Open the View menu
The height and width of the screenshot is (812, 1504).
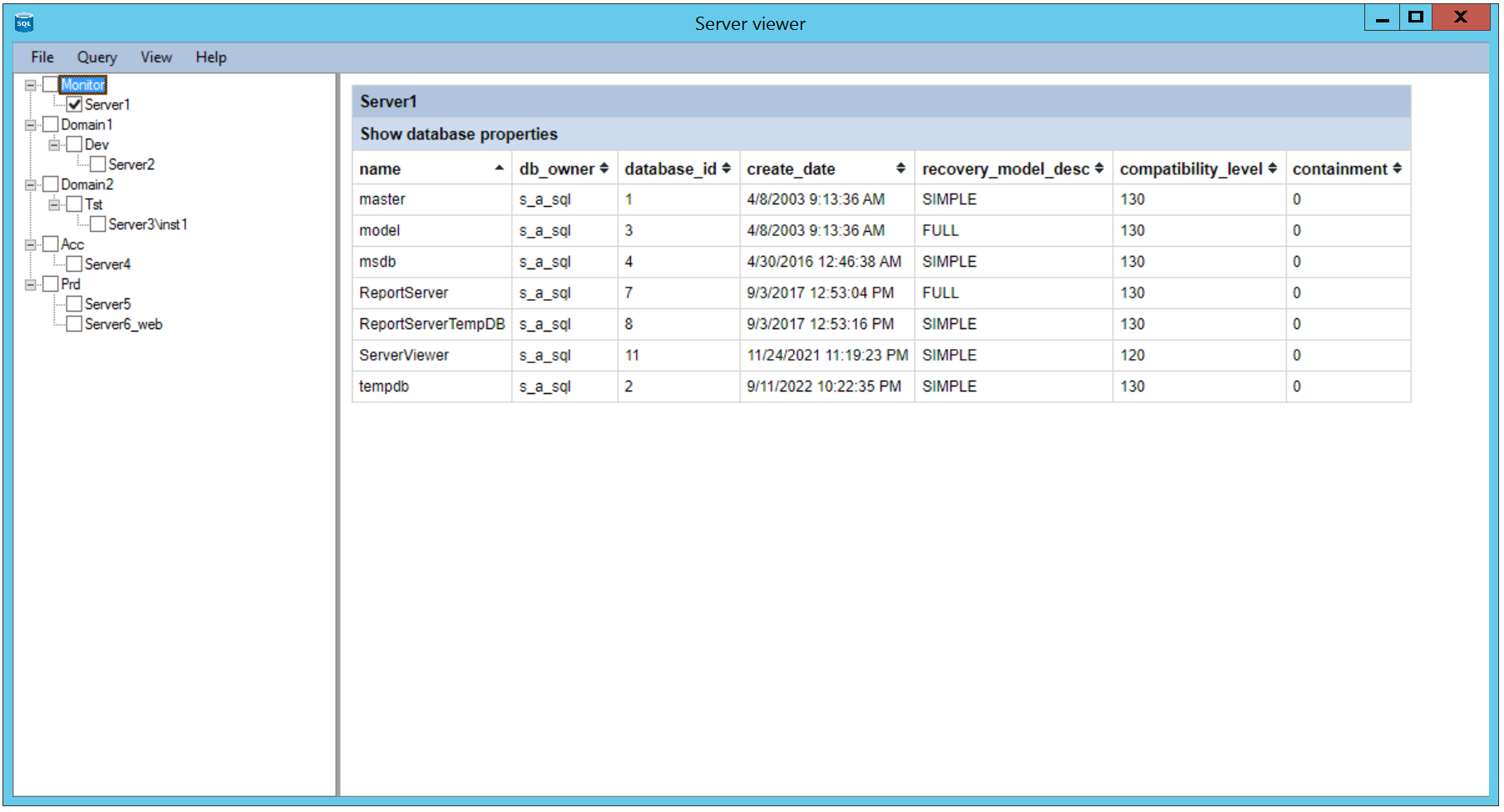pyautogui.click(x=155, y=57)
